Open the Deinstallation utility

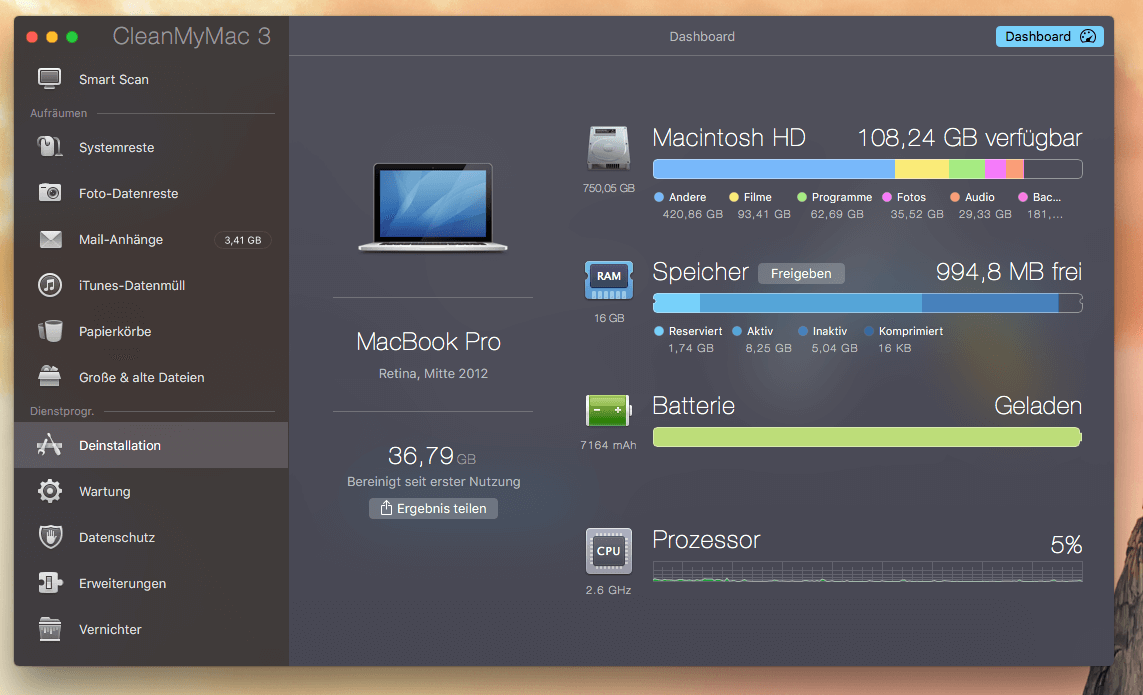151,445
